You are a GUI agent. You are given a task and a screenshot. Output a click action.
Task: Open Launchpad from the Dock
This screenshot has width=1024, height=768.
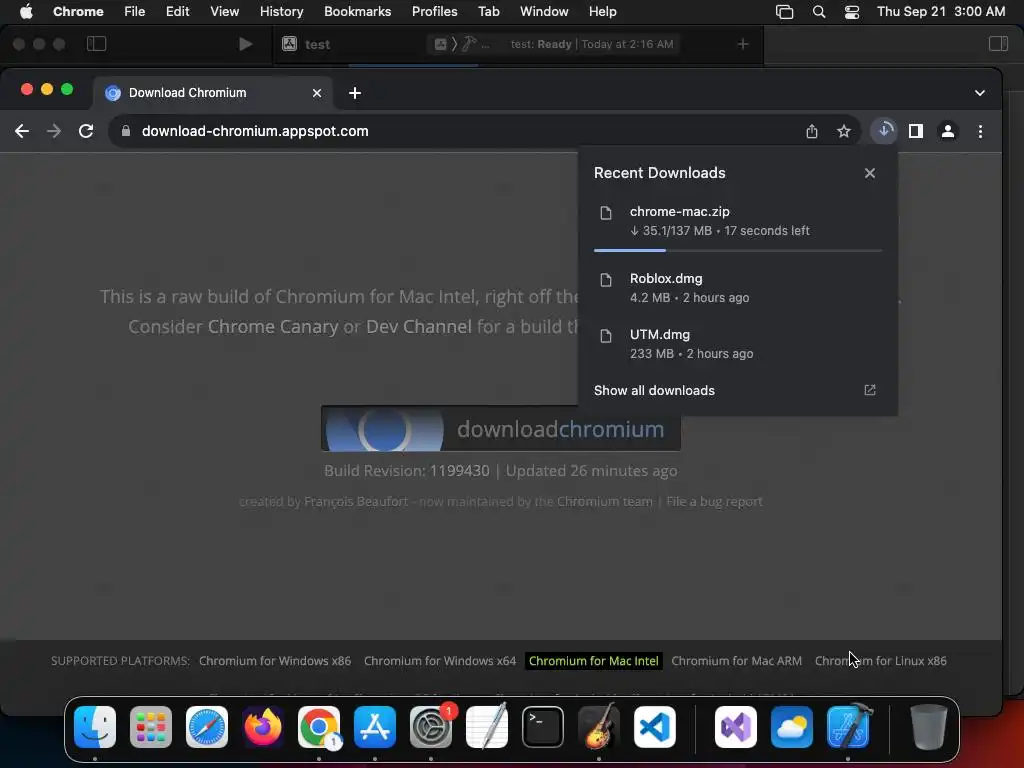click(x=151, y=727)
